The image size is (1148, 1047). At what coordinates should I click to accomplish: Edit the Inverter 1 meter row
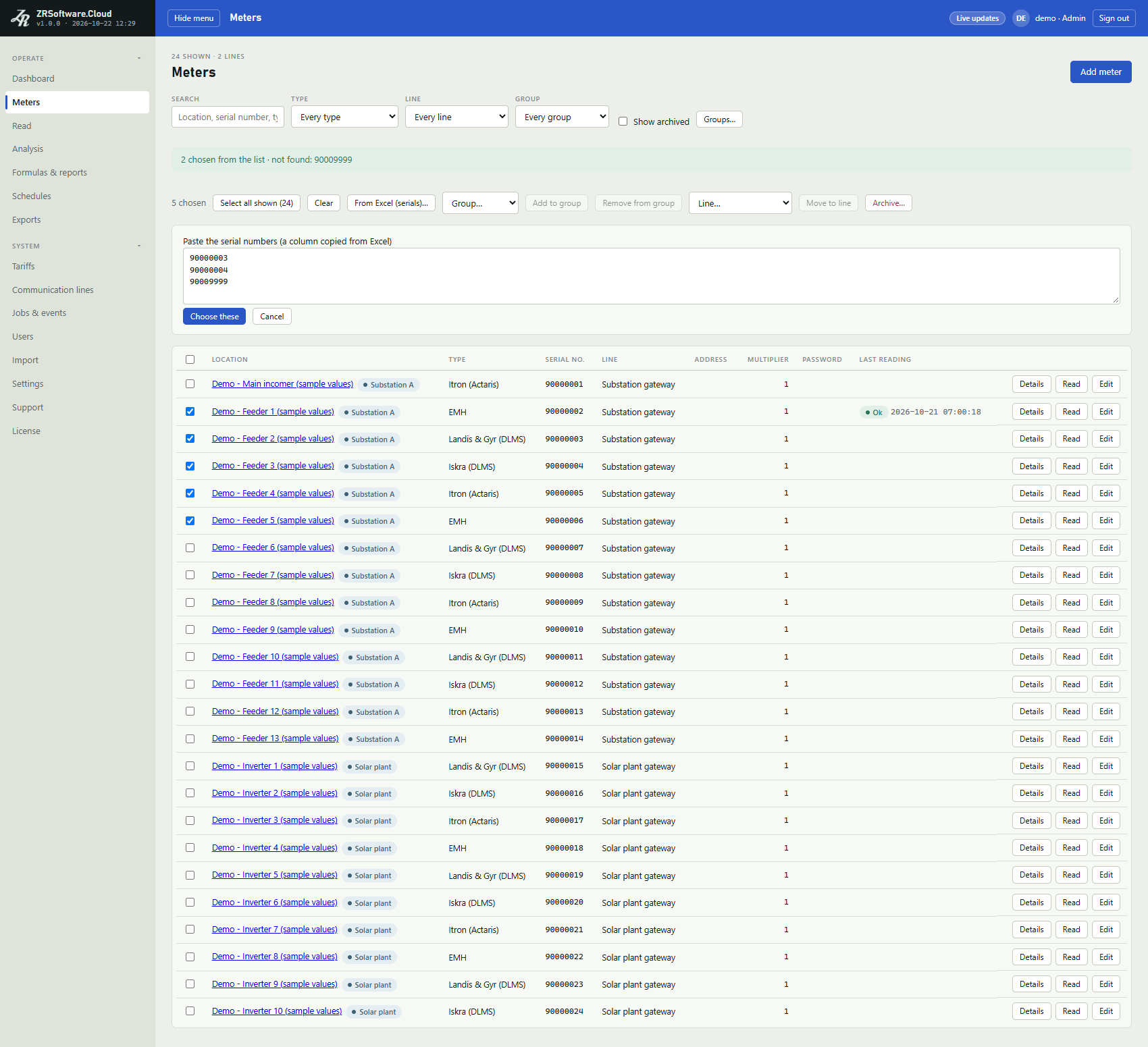coord(1105,766)
